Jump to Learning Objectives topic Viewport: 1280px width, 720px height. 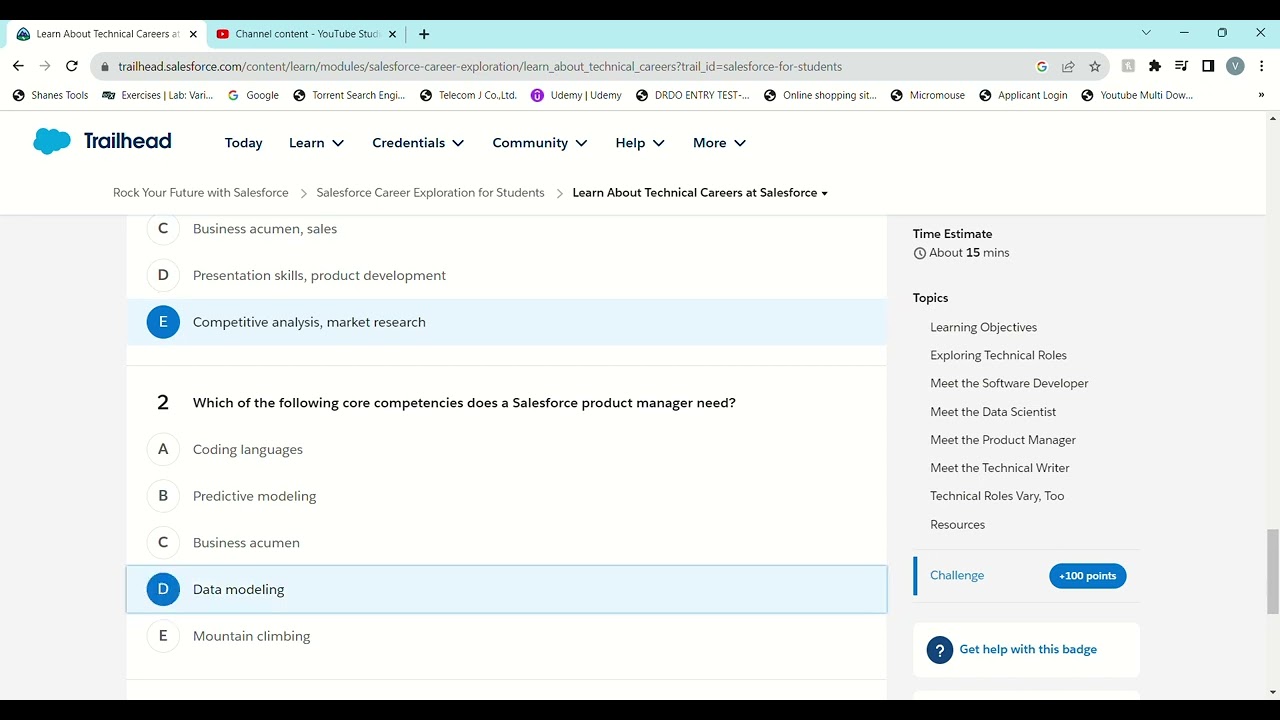tap(983, 327)
